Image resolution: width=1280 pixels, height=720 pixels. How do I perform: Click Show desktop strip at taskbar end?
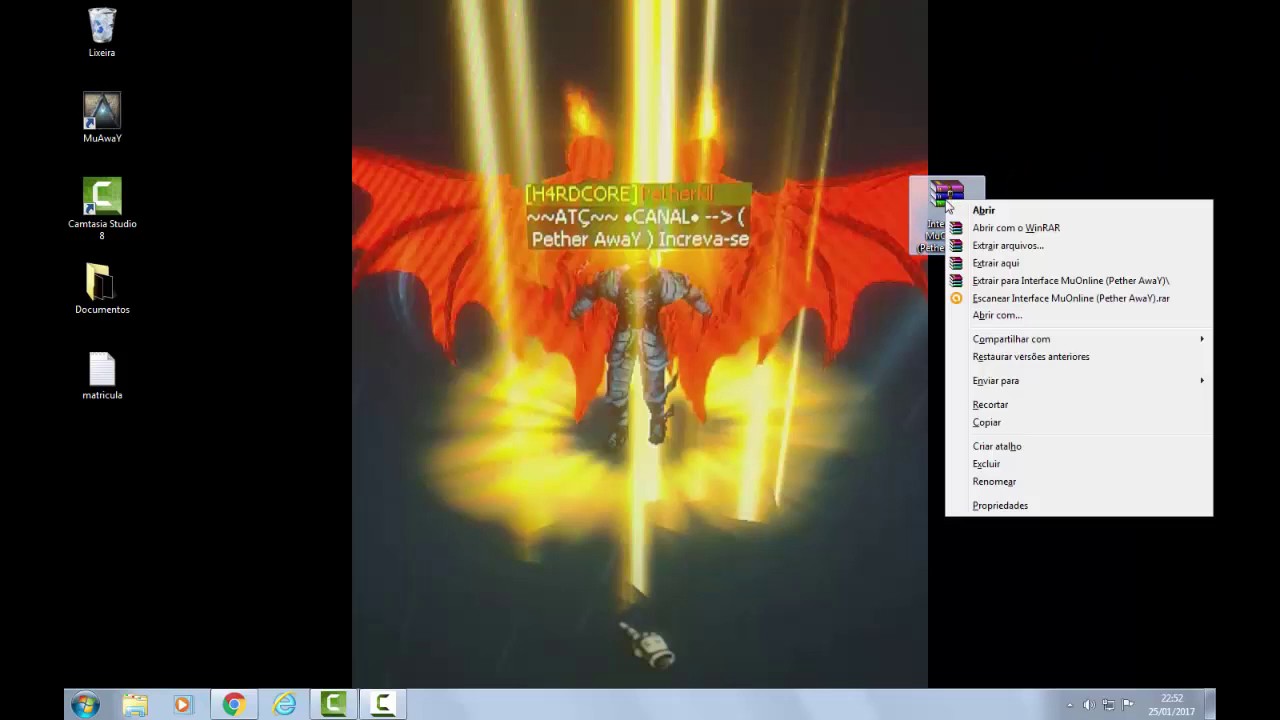[x=1210, y=705]
